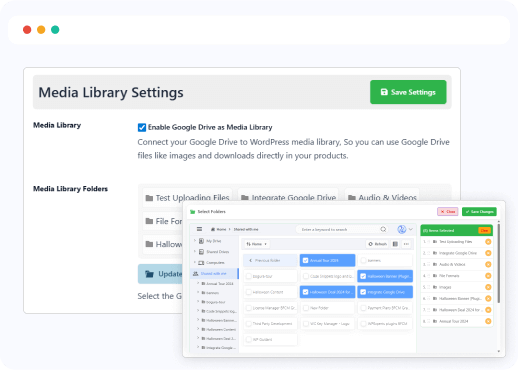Click the drag handle of Test Uploading Files row
The height and width of the screenshot is (373, 520).
pyautogui.click(x=430, y=243)
